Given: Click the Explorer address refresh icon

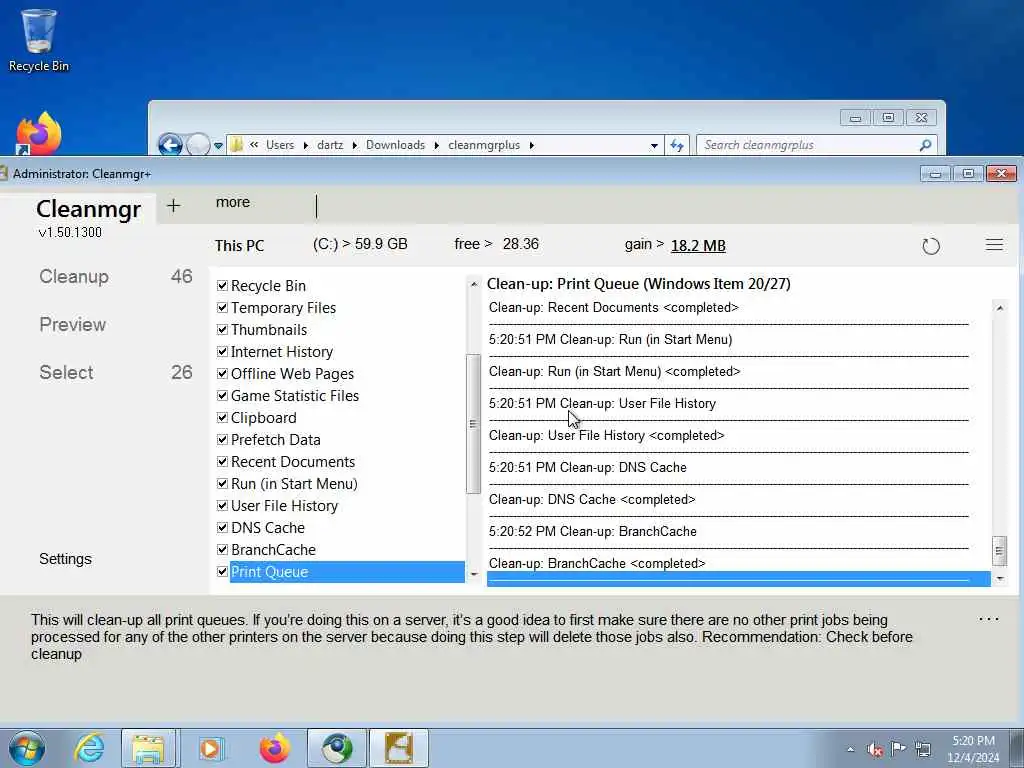Looking at the screenshot, I should click(x=677, y=145).
